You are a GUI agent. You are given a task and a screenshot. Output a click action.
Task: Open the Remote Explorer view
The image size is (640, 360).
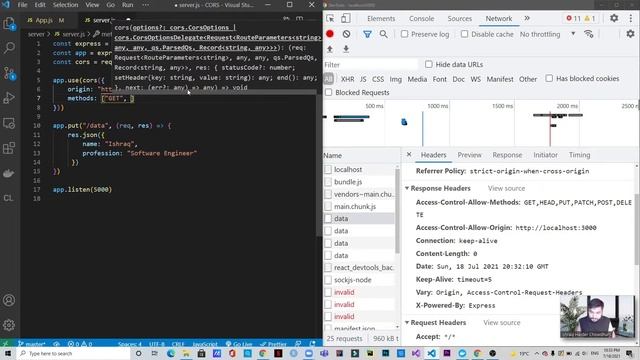pos(9,123)
